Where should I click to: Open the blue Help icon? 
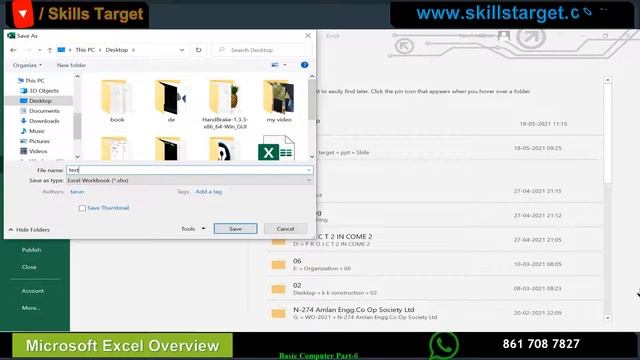click(x=304, y=65)
